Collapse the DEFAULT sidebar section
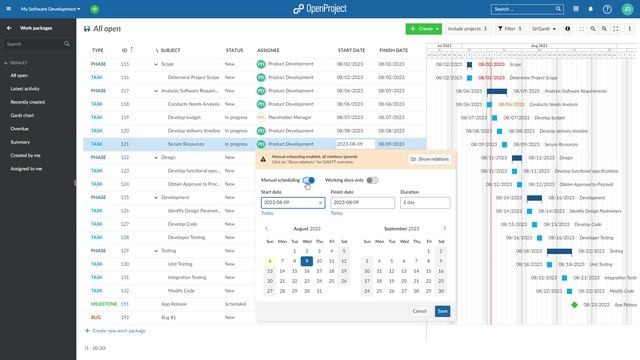The image size is (640, 360). (x=6, y=63)
